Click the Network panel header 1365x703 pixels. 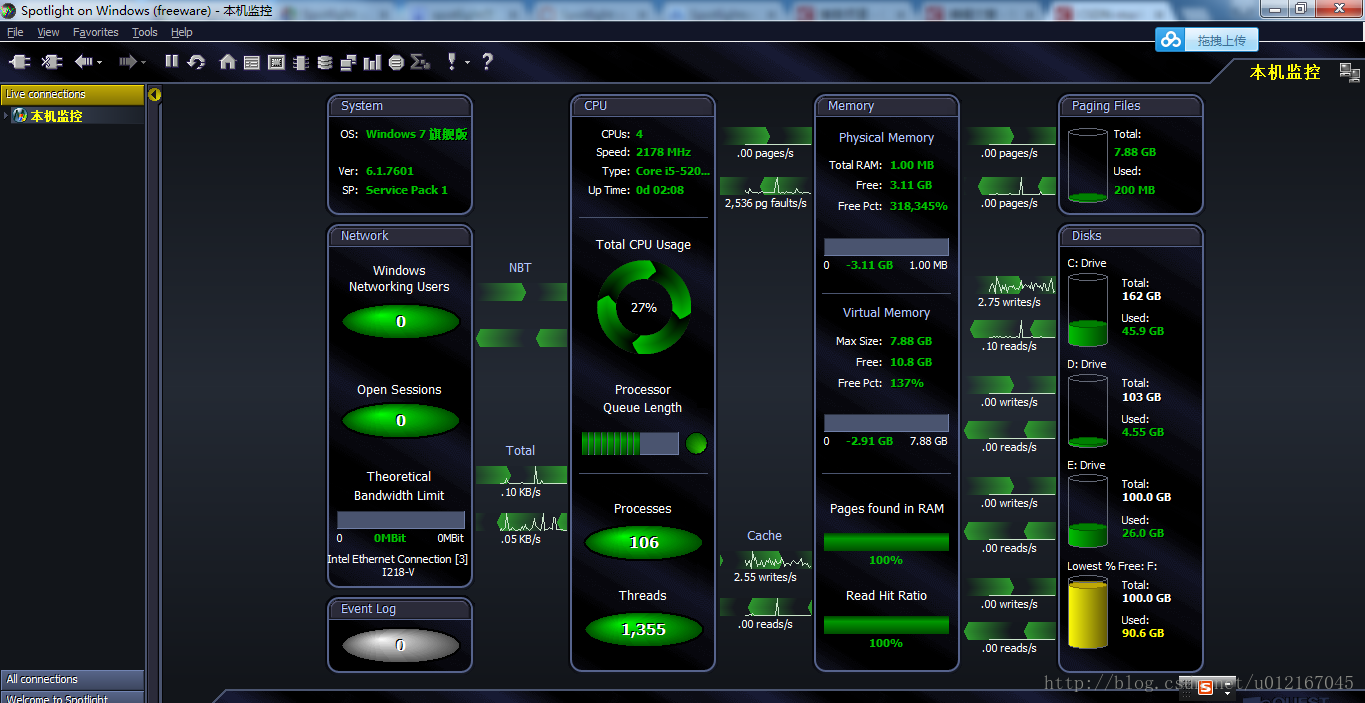point(400,236)
